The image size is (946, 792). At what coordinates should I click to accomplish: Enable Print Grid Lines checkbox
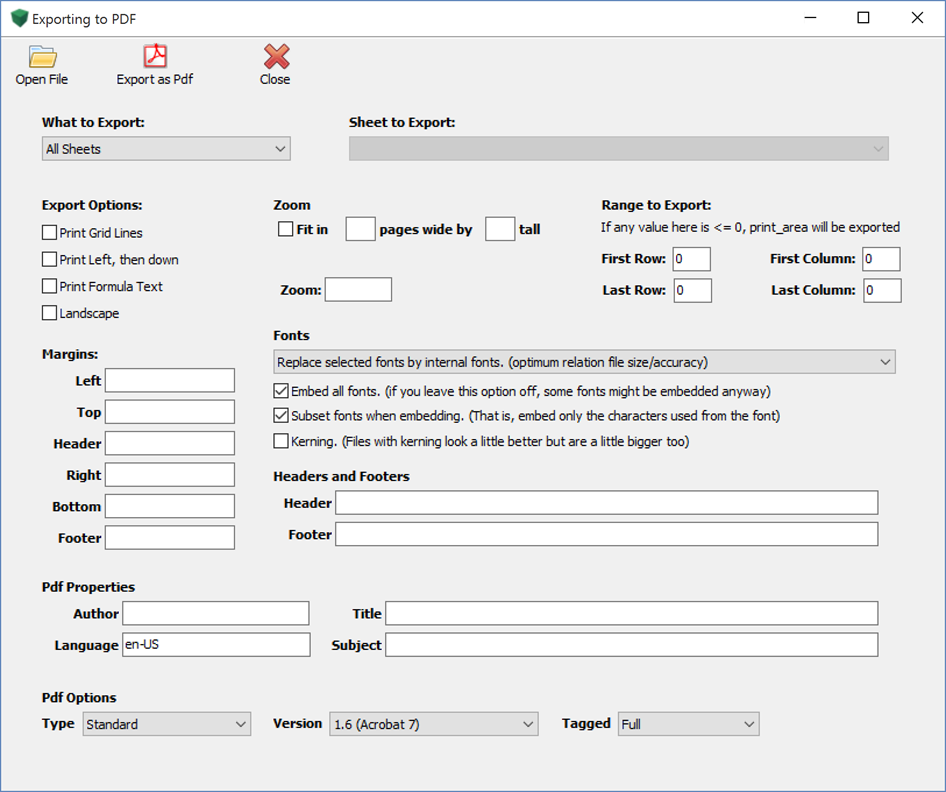50,233
